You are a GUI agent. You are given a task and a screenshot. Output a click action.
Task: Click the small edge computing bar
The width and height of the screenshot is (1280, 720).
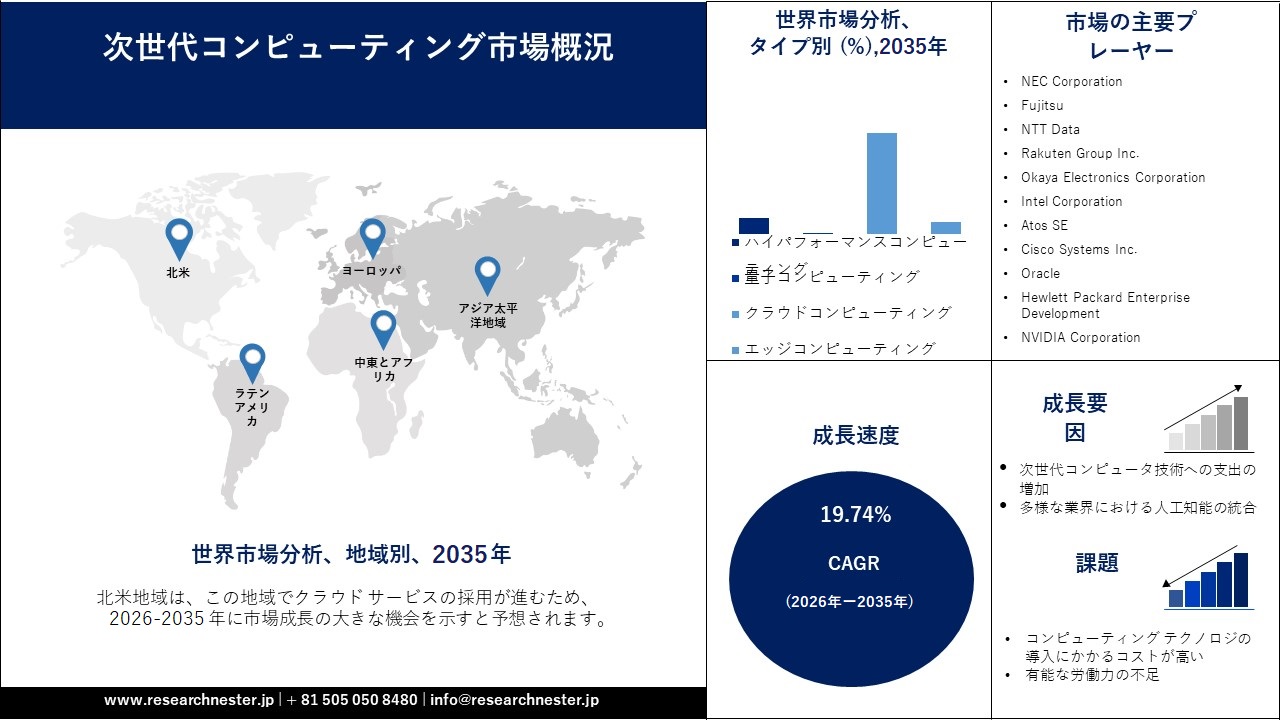(x=945, y=228)
